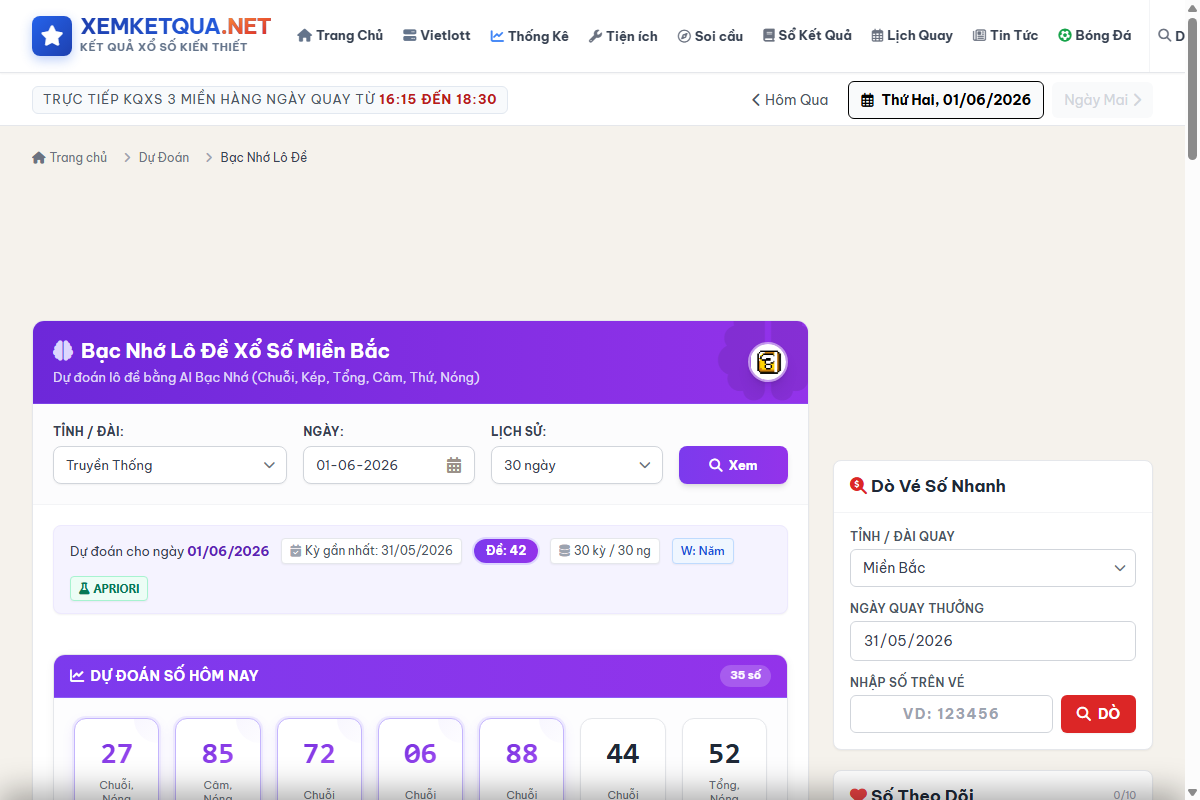Click the Dò Vé Số Nhanh search-dollar icon
1200x800 pixels.
(x=858, y=486)
